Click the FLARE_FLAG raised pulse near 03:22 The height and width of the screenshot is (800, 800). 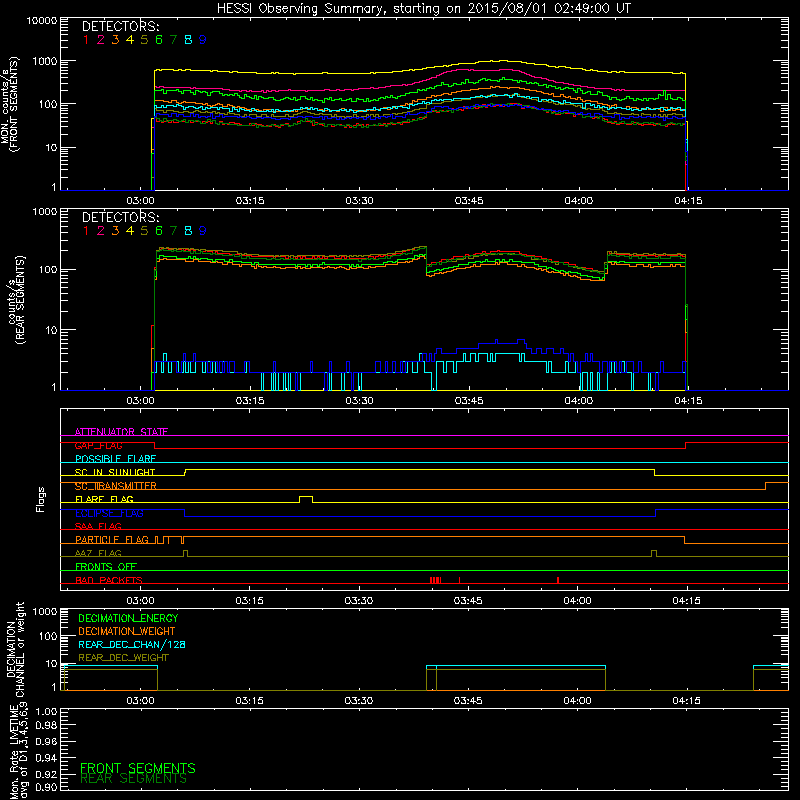tap(306, 499)
